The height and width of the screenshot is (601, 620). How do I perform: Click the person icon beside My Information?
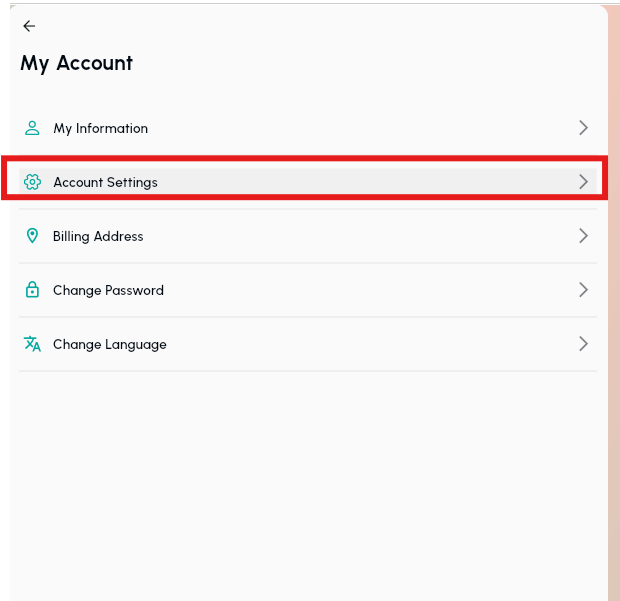pyautogui.click(x=32, y=128)
